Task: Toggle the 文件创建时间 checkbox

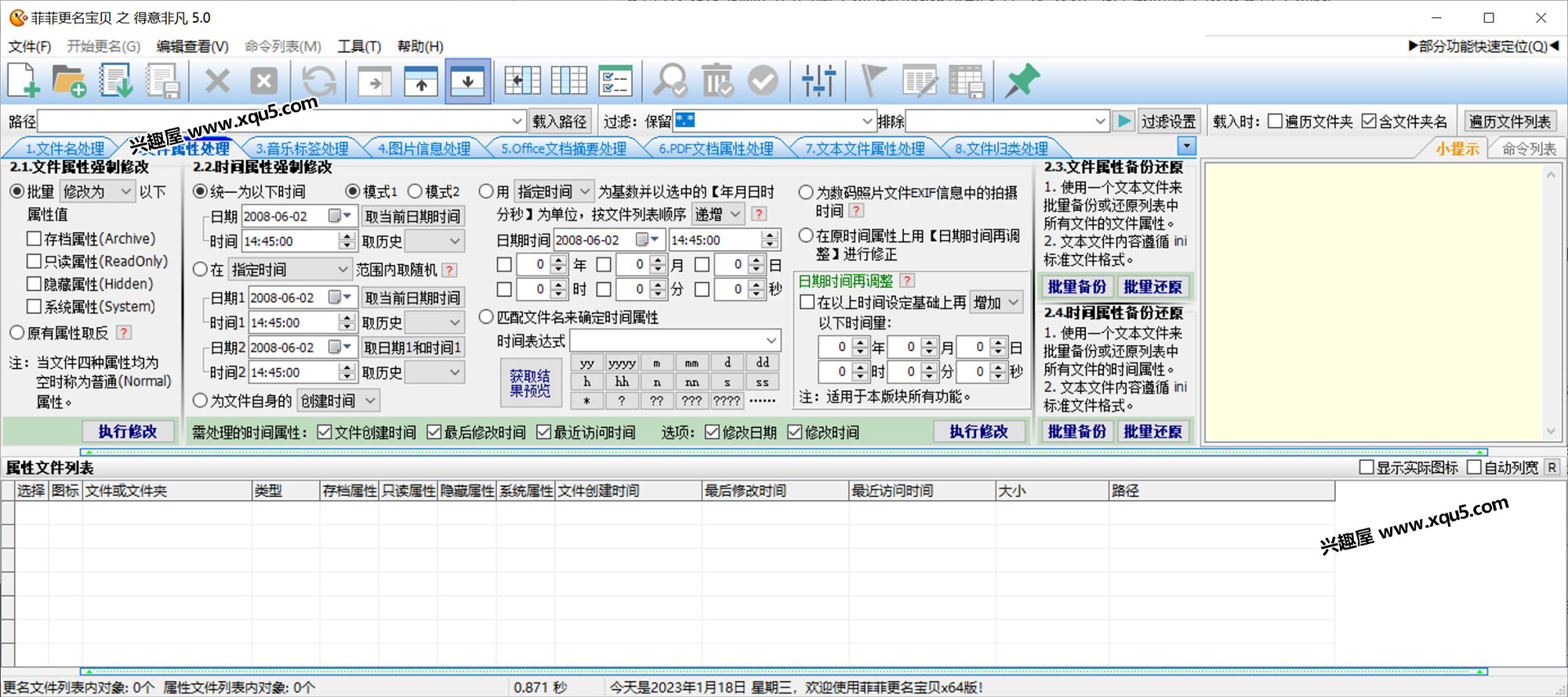Action: pos(325,432)
